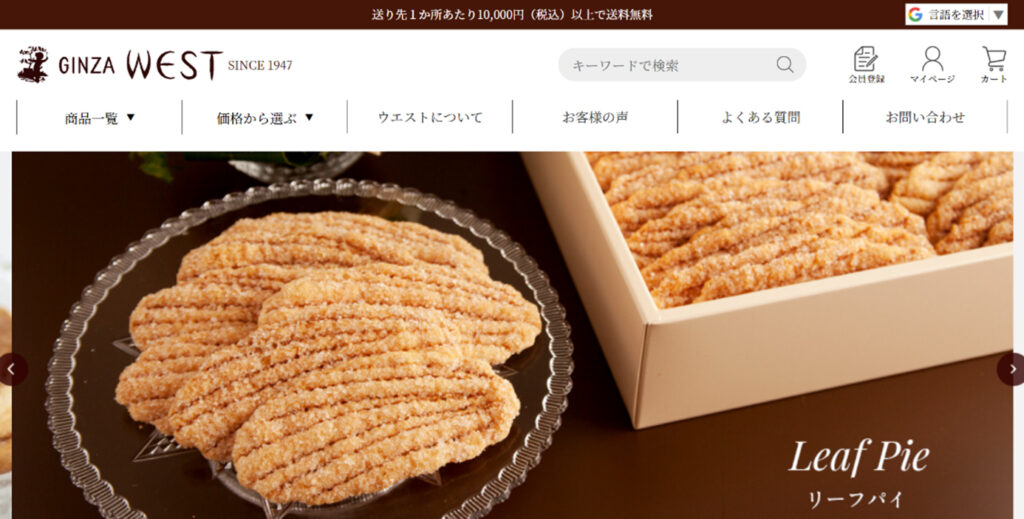Open the お問い合わせ contact page
The image size is (1024, 519).
pos(925,118)
